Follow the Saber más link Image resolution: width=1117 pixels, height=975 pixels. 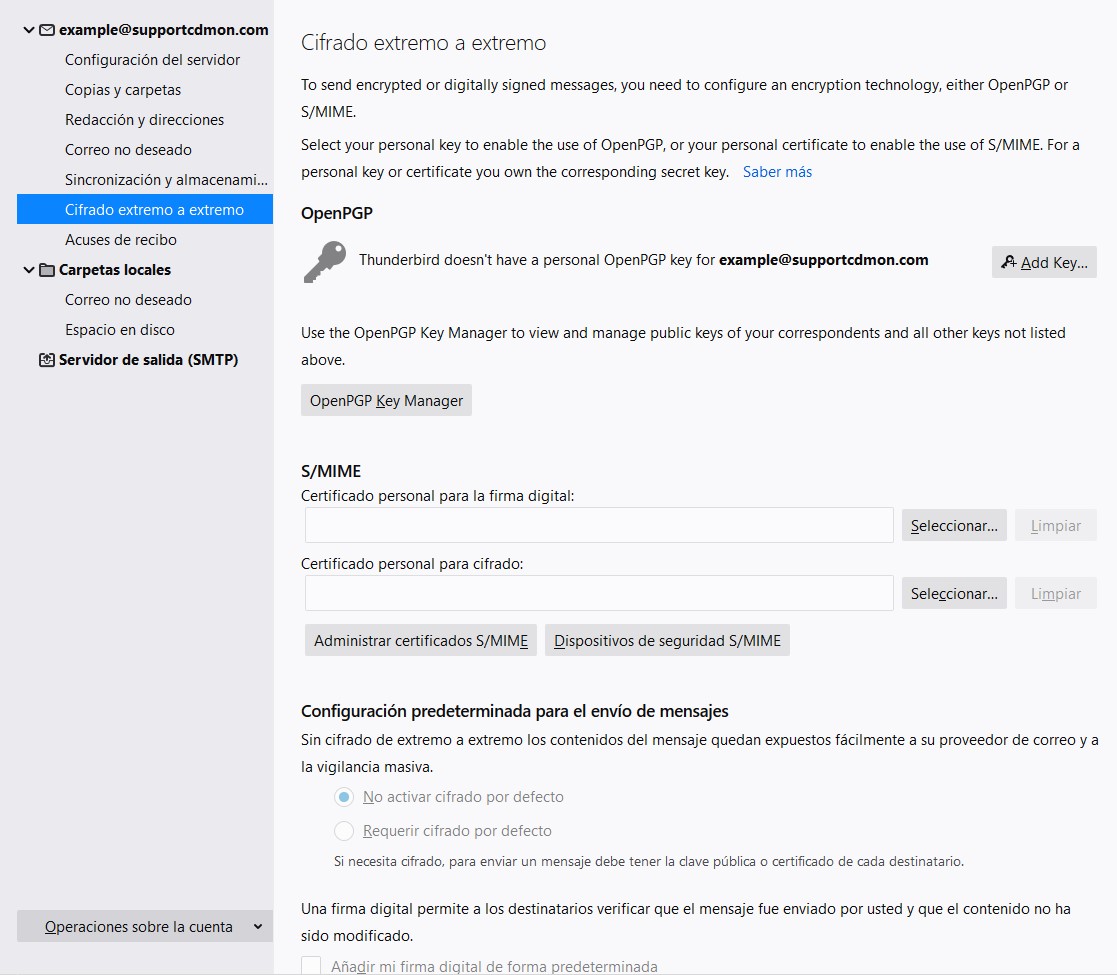coord(777,172)
